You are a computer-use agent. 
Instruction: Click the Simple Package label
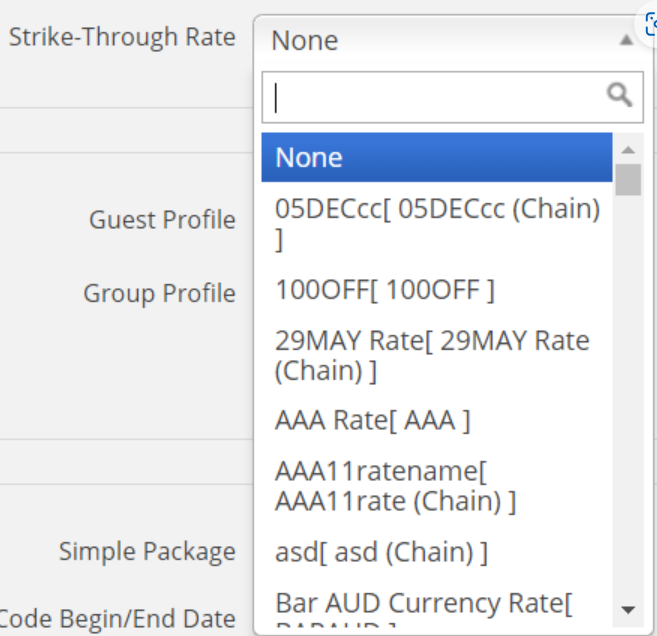[147, 552]
